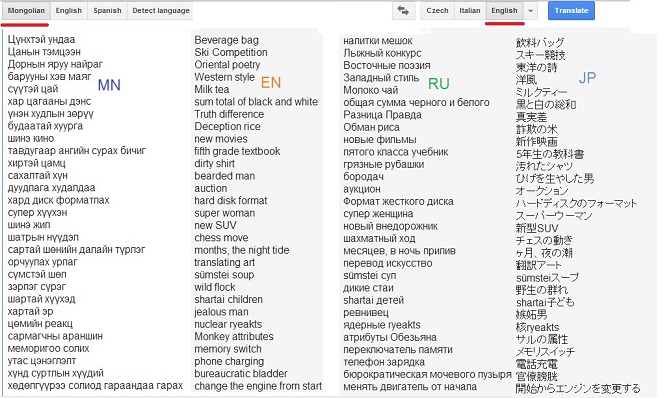Screen dimensions: 671x398
Task: Swap languages with the double-arrow icon
Action: [x=403, y=11]
